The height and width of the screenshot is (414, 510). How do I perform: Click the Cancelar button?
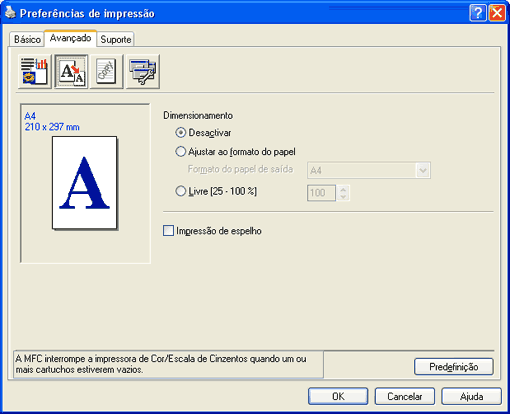click(405, 396)
